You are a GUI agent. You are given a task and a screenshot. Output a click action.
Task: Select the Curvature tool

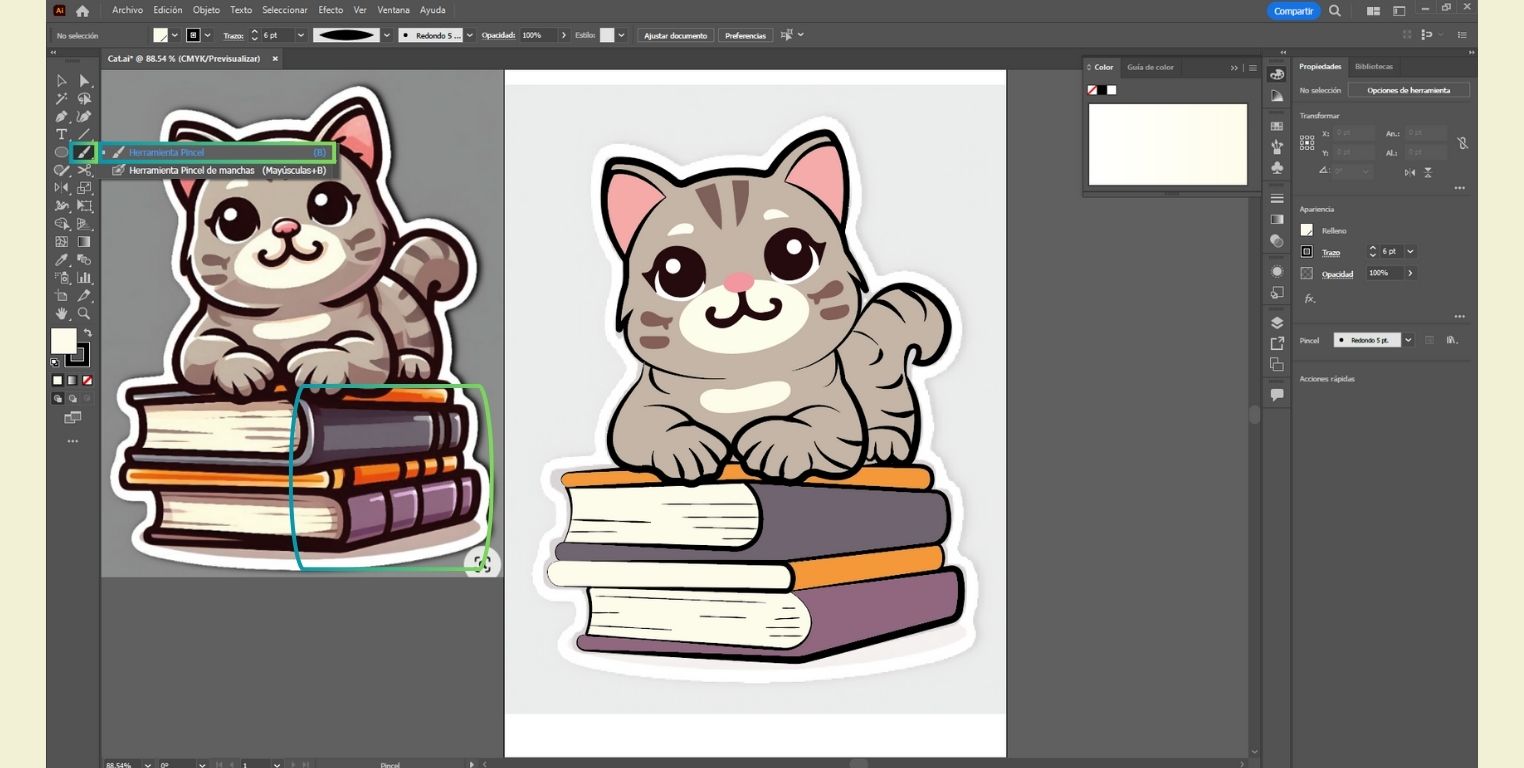point(84,116)
